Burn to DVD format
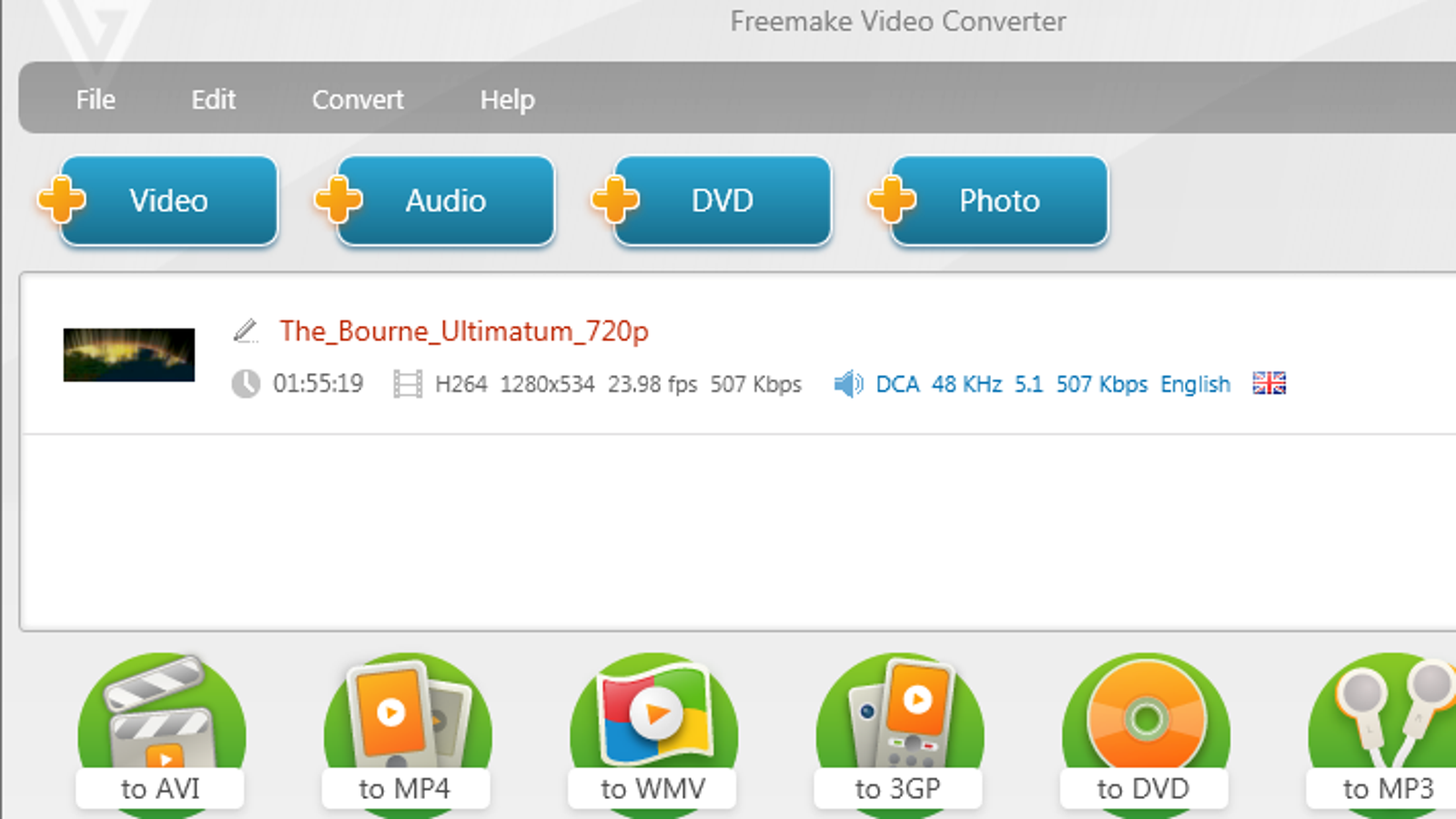This screenshot has width=1456, height=819. tap(1144, 733)
